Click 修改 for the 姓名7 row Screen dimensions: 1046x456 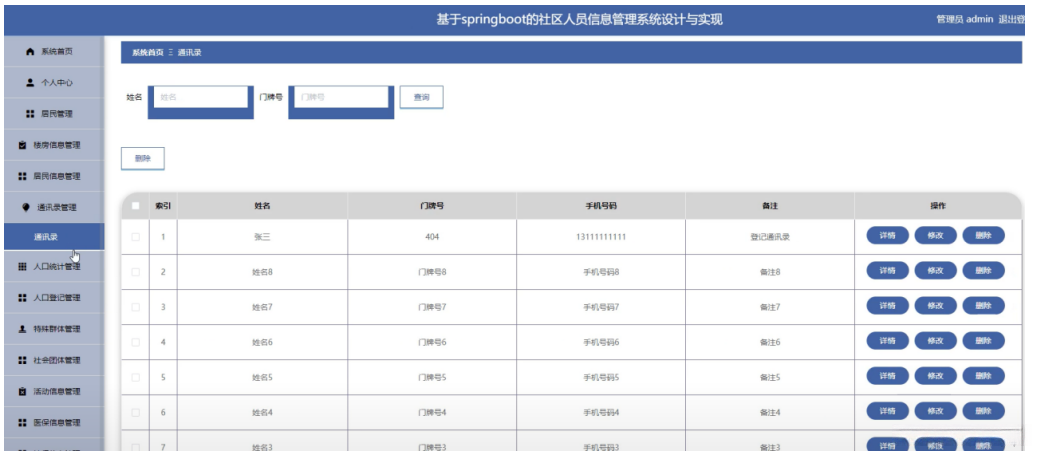tap(935, 305)
